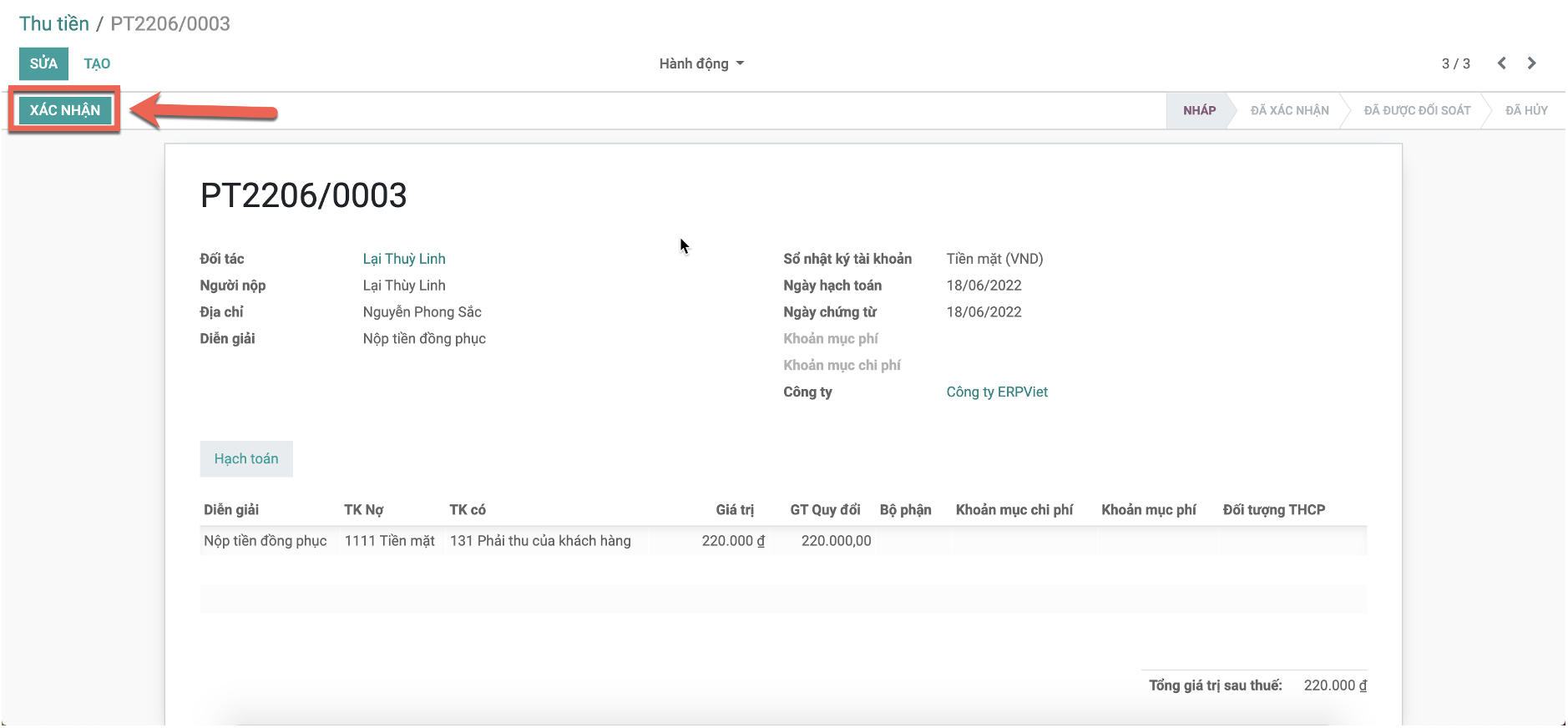This screenshot has height=728, width=1568.
Task: Switch to the Hạch toán tab
Action: (x=246, y=459)
